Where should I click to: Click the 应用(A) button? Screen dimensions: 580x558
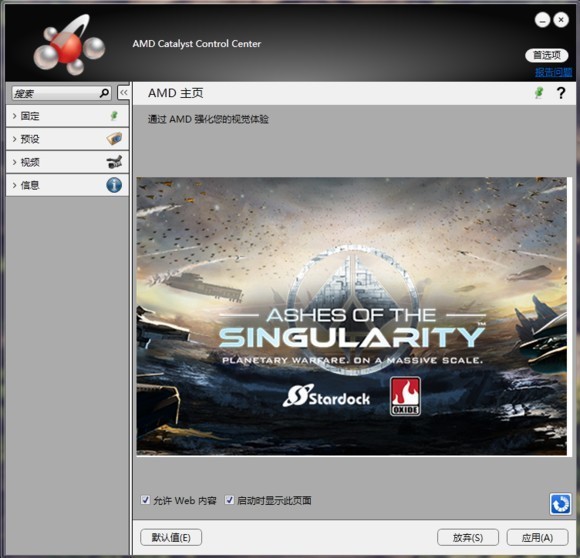pos(537,537)
